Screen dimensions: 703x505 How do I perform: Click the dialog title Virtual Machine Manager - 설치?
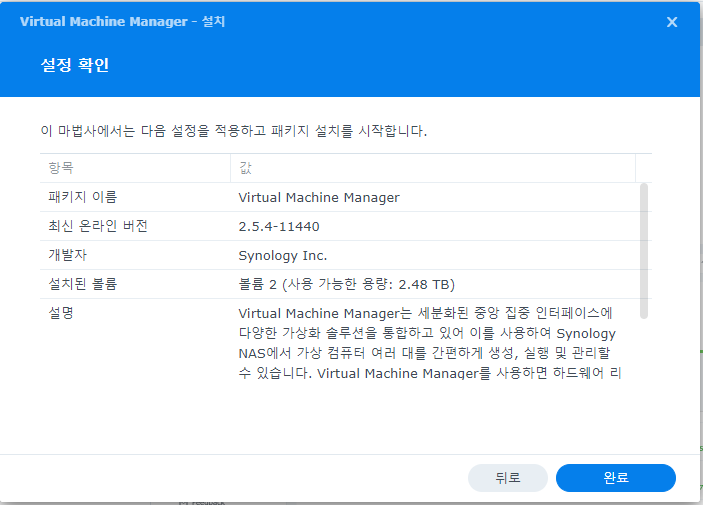click(x=122, y=22)
